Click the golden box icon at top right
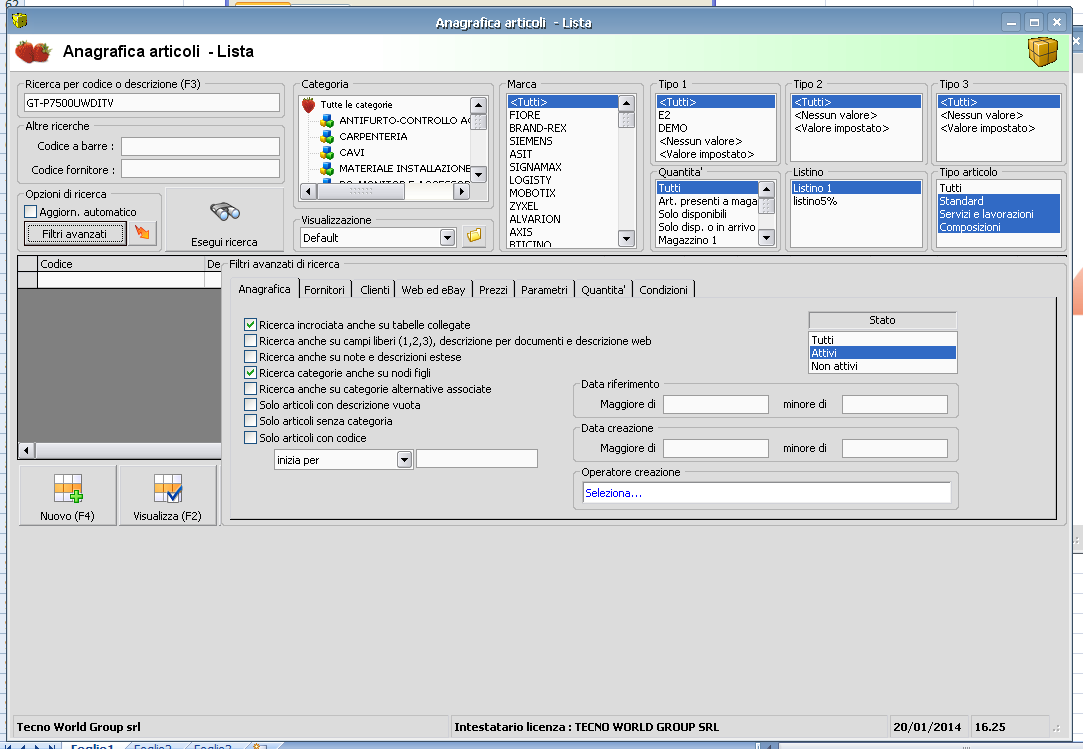1083x749 pixels. (1043, 52)
